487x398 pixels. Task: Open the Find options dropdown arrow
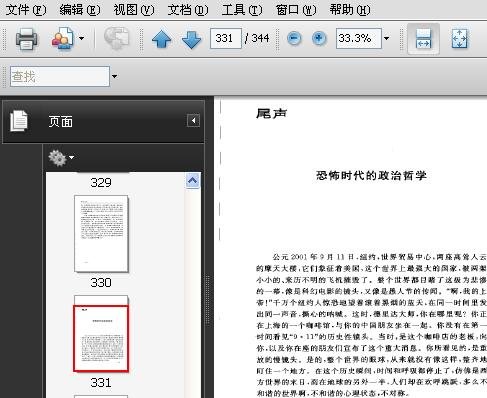click(114, 76)
